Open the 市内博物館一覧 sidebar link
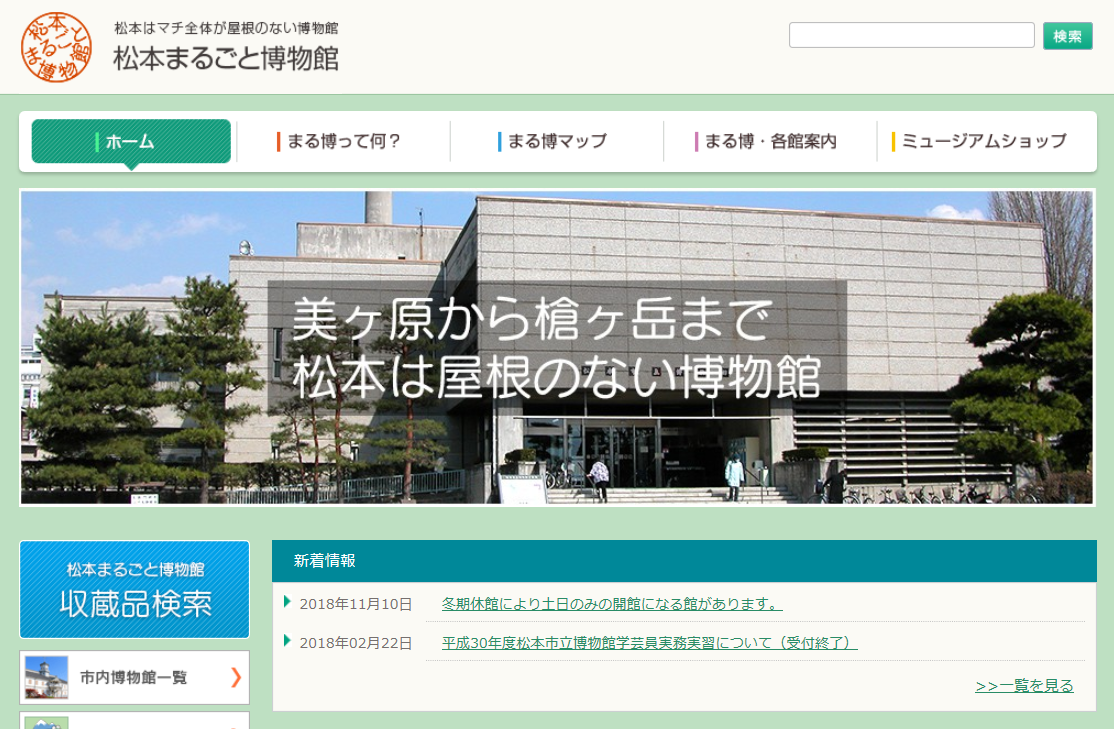Image resolution: width=1114 pixels, height=729 pixels. click(x=134, y=677)
